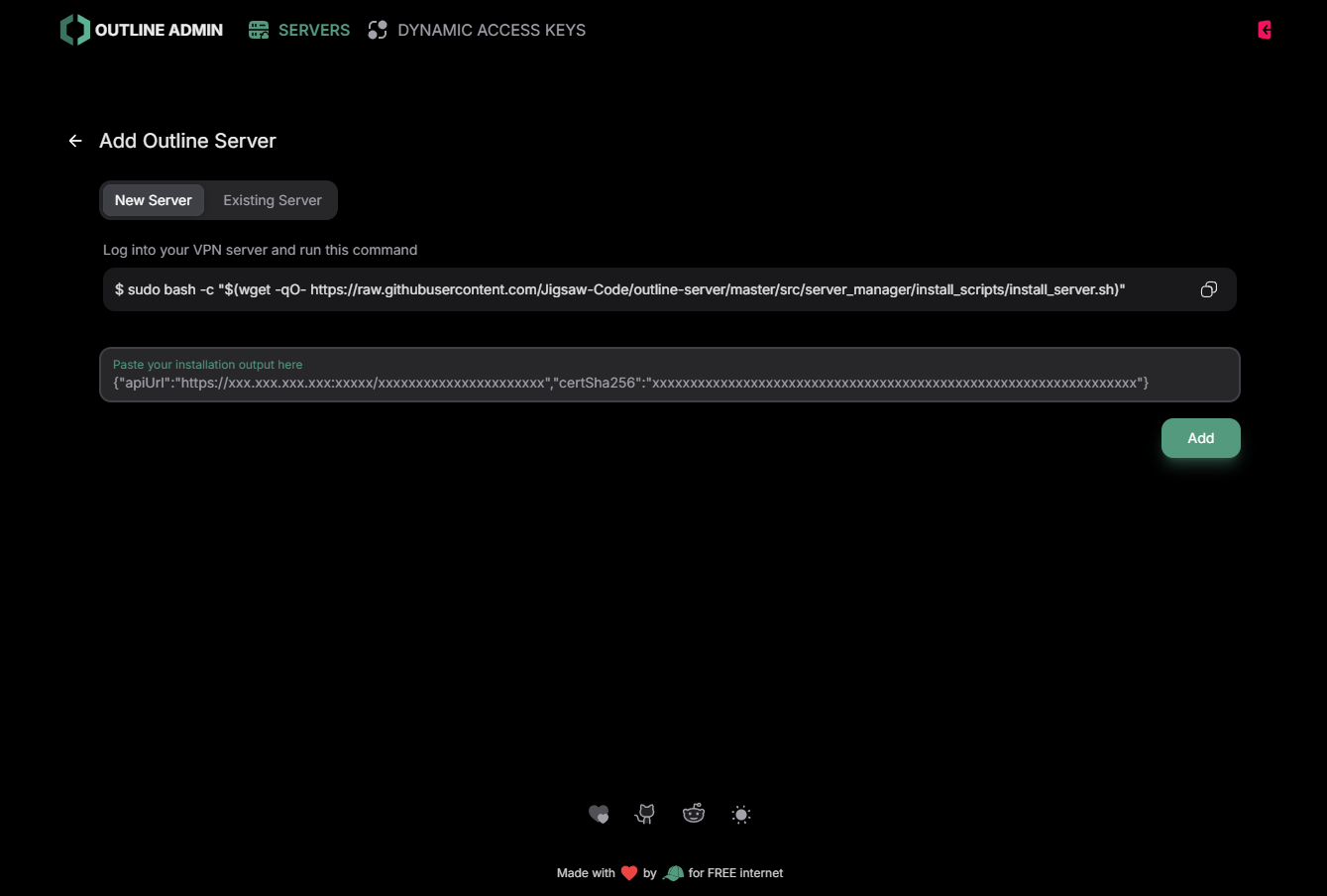The image size is (1327, 896).
Task: Copy the install command to clipboard
Action: 1209,289
